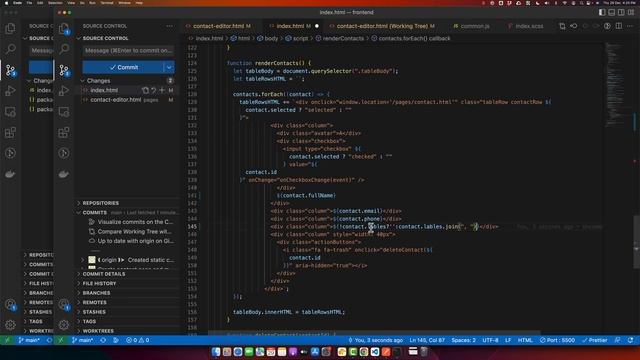Viewport: 640px width, 360px height.
Task: Click the Commit button
Action: (x=123, y=67)
